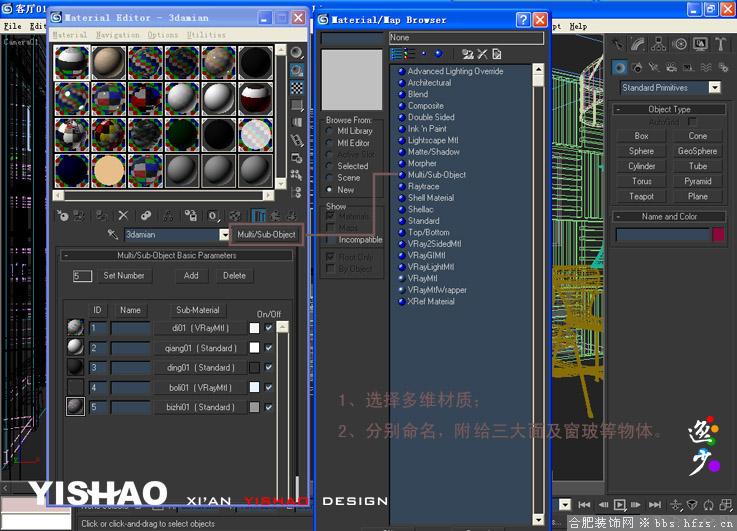The image size is (737, 531).
Task: Toggle On/Off checkbox for qiang01 sub-material
Action: [x=268, y=348]
